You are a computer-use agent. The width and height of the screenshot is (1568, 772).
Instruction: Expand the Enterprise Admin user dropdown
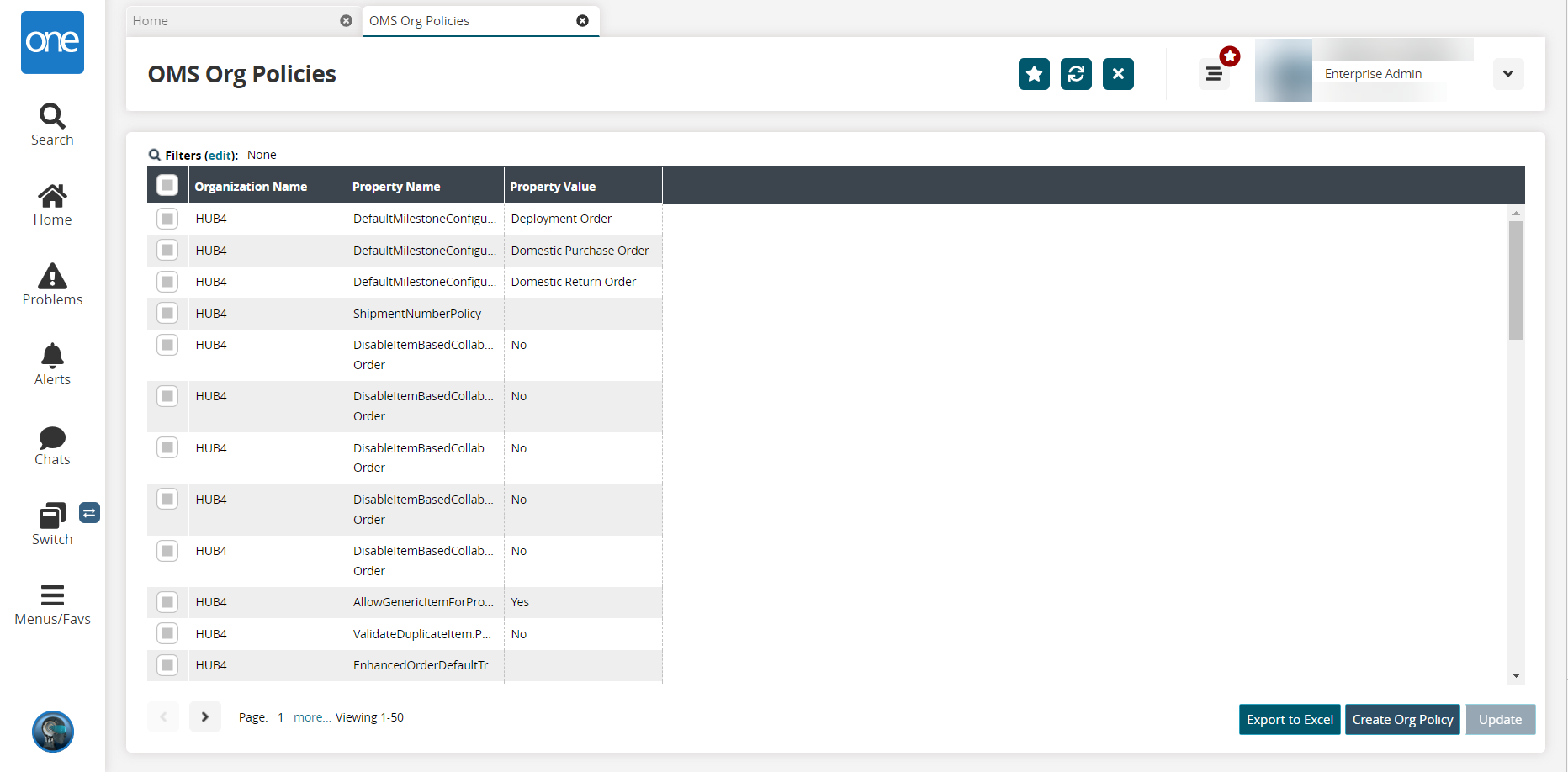[x=1507, y=74]
